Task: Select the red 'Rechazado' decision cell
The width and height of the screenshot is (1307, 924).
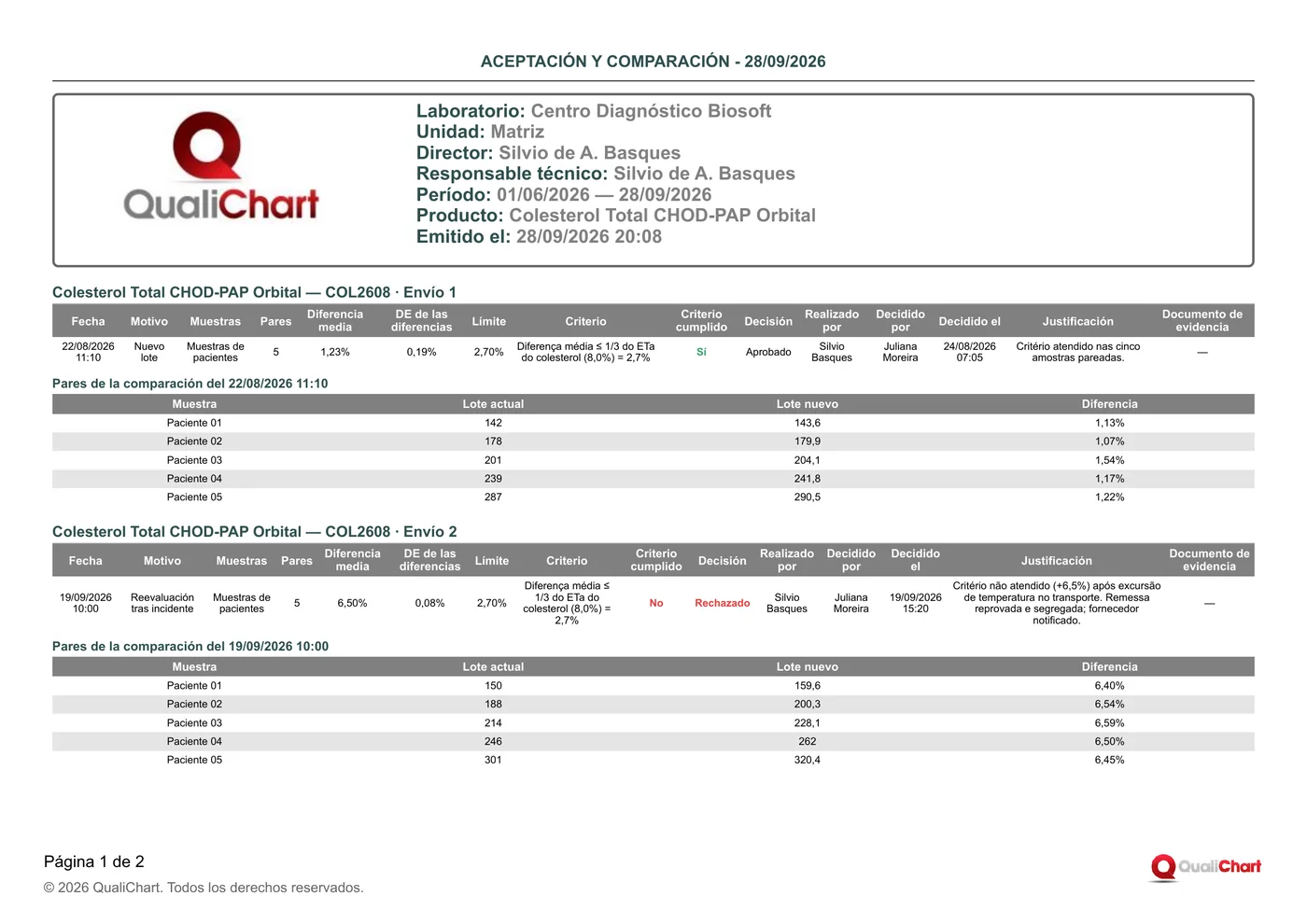Action: click(723, 603)
